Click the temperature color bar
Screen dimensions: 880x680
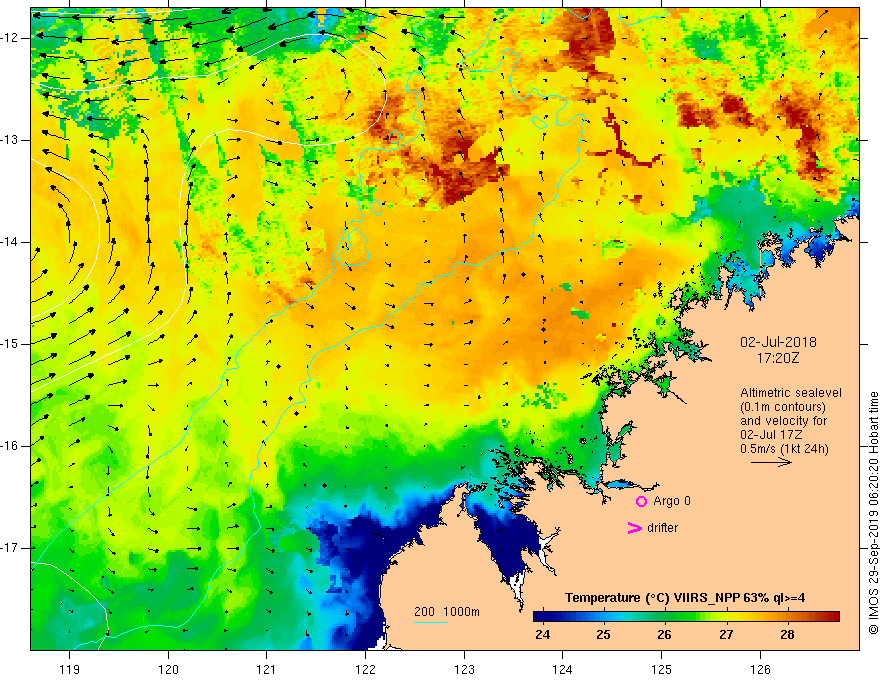pos(686,617)
